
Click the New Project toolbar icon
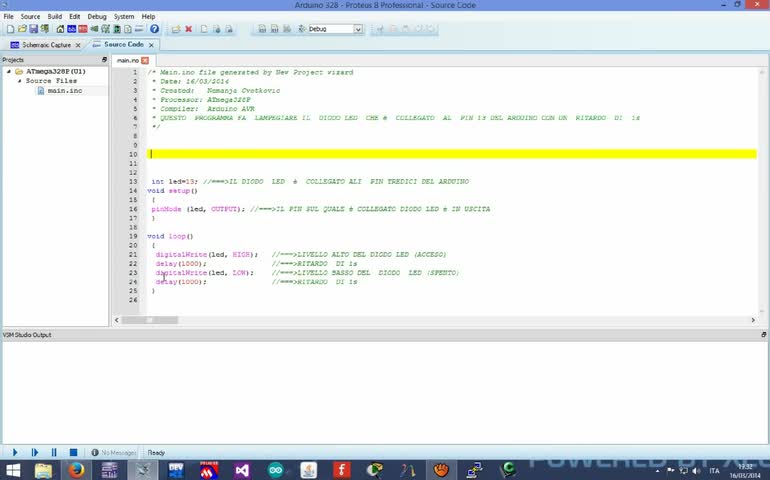[10, 29]
